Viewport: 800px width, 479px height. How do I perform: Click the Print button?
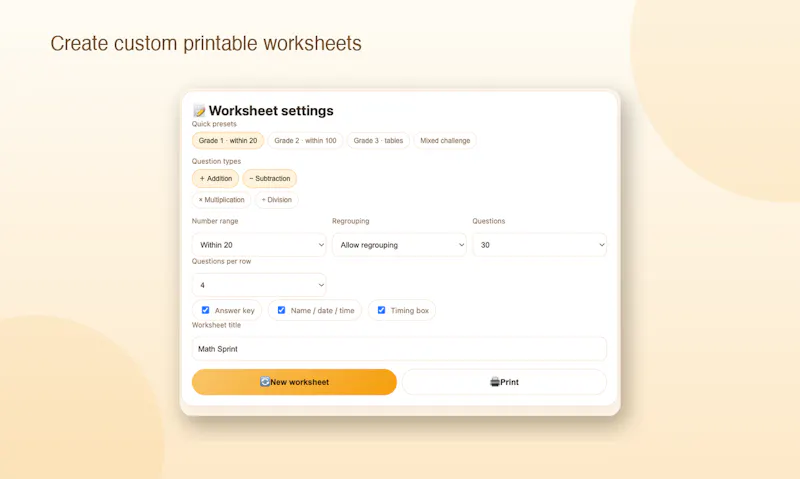tap(504, 382)
